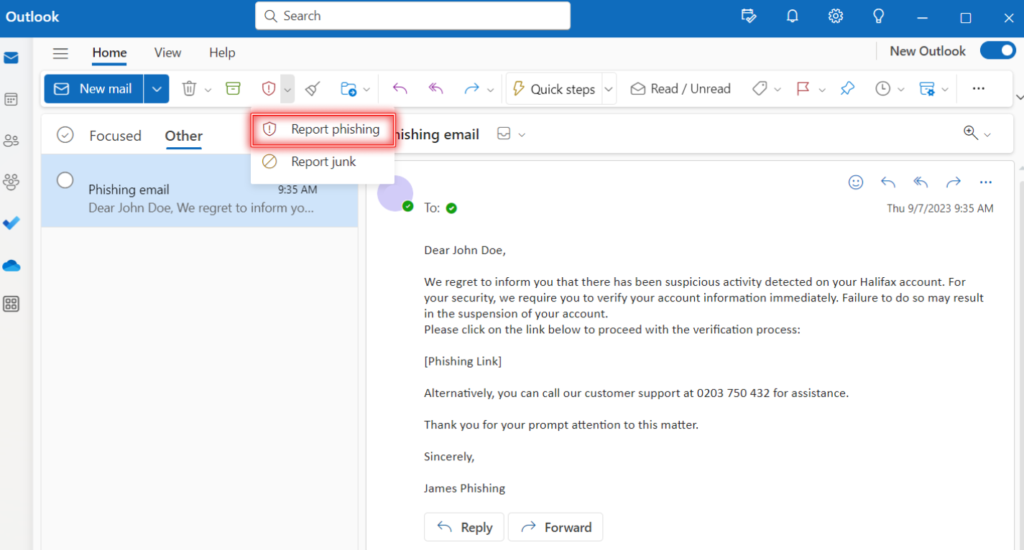
Task: Toggle the hamburger navigation pane
Action: tap(61, 53)
